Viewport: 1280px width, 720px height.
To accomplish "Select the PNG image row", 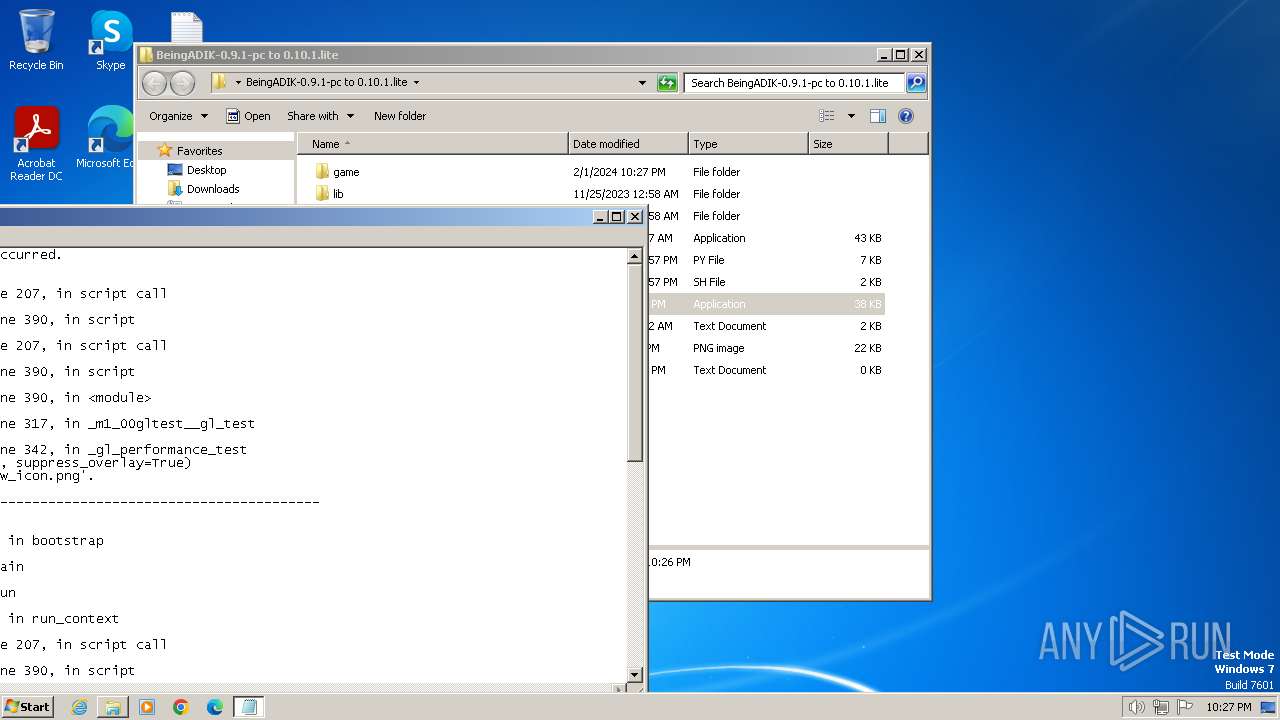I will coord(767,348).
